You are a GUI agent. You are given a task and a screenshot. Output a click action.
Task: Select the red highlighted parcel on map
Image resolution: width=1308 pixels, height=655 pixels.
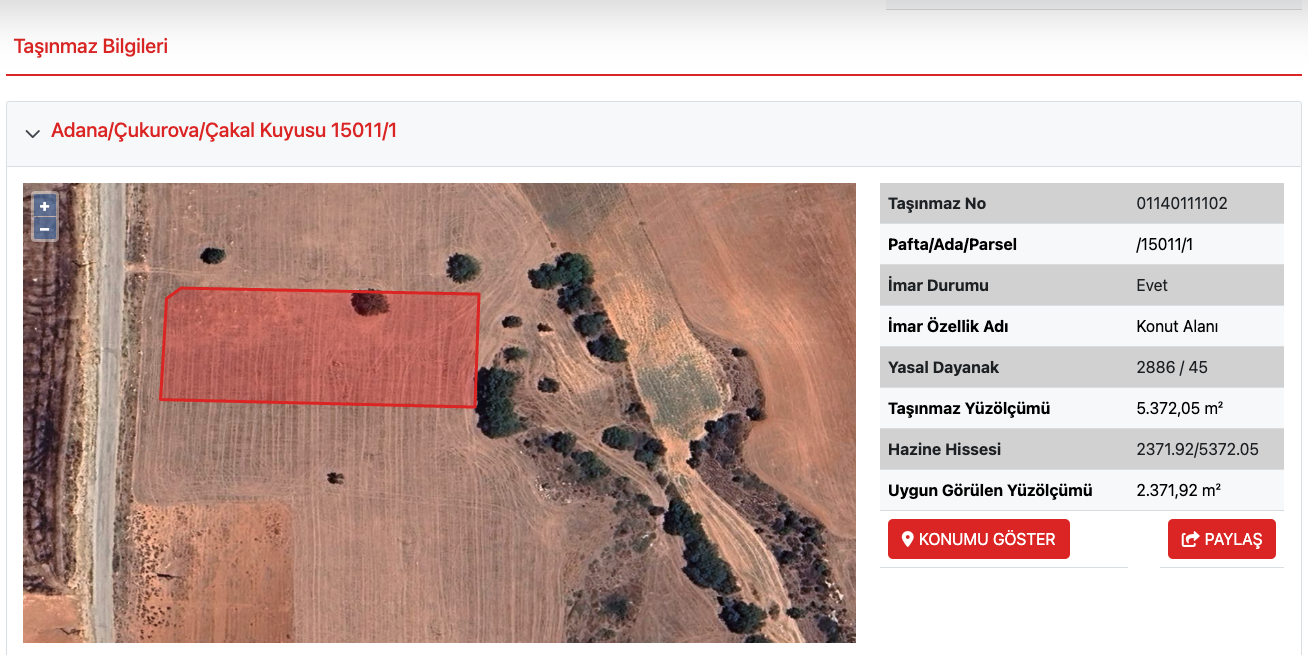pos(320,348)
